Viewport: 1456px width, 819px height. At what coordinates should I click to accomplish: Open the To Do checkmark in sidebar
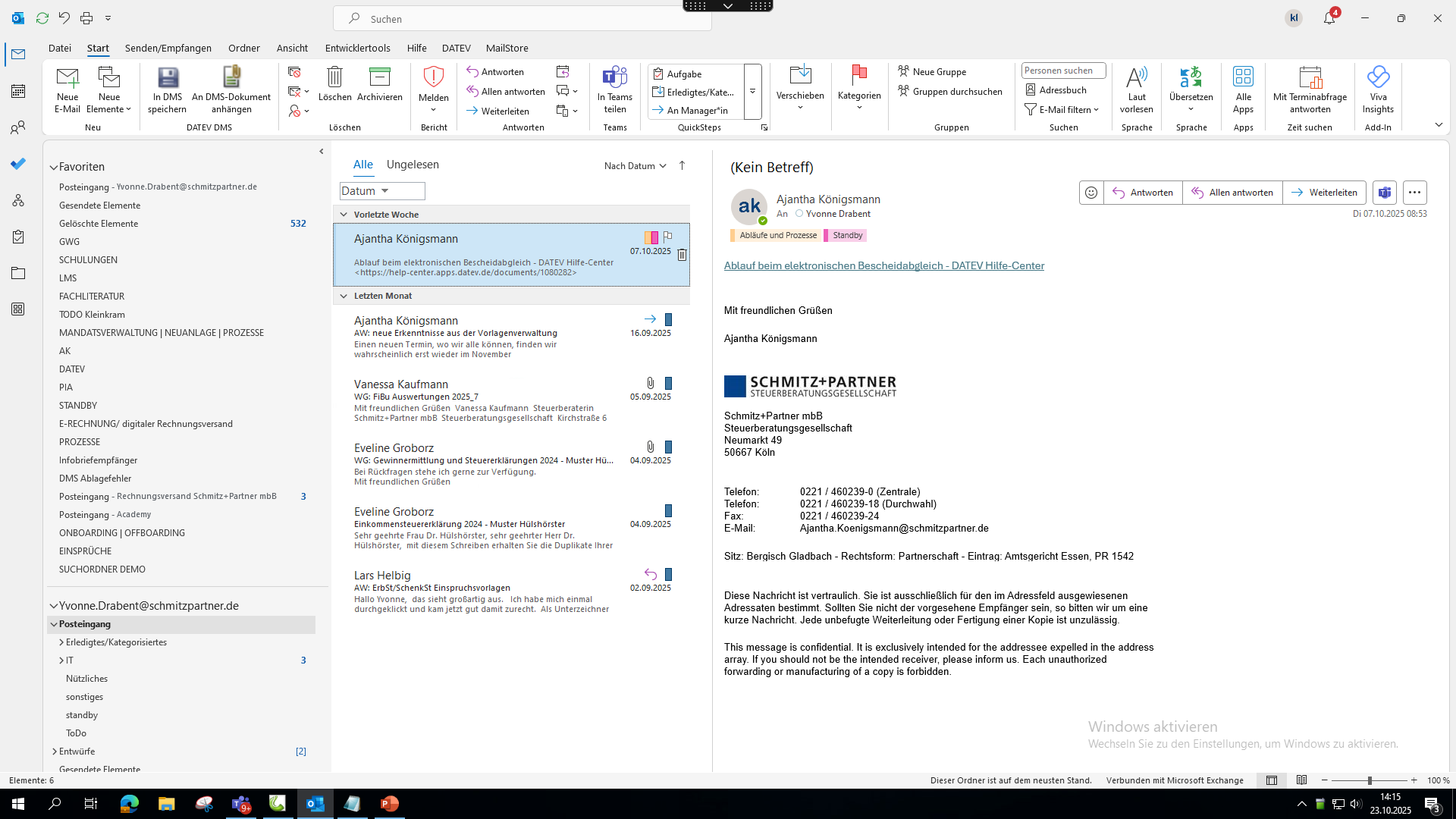(x=18, y=164)
